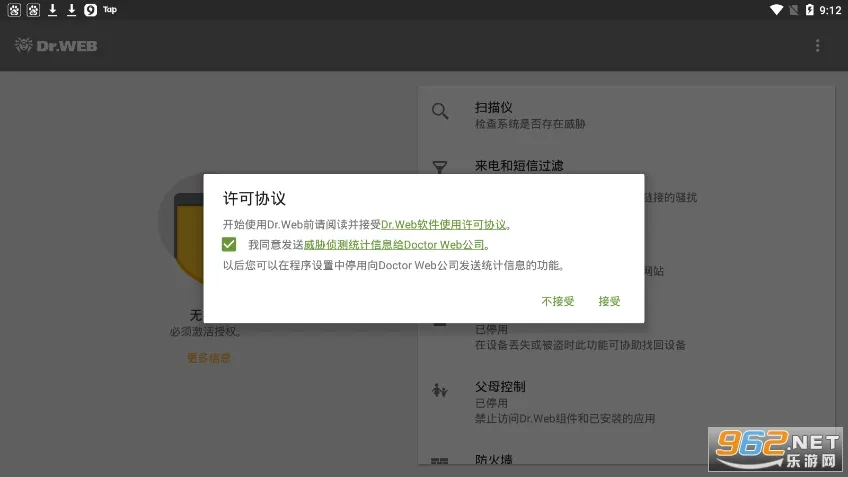Click the first download notification icon
The height and width of the screenshot is (477, 848).
click(52, 10)
